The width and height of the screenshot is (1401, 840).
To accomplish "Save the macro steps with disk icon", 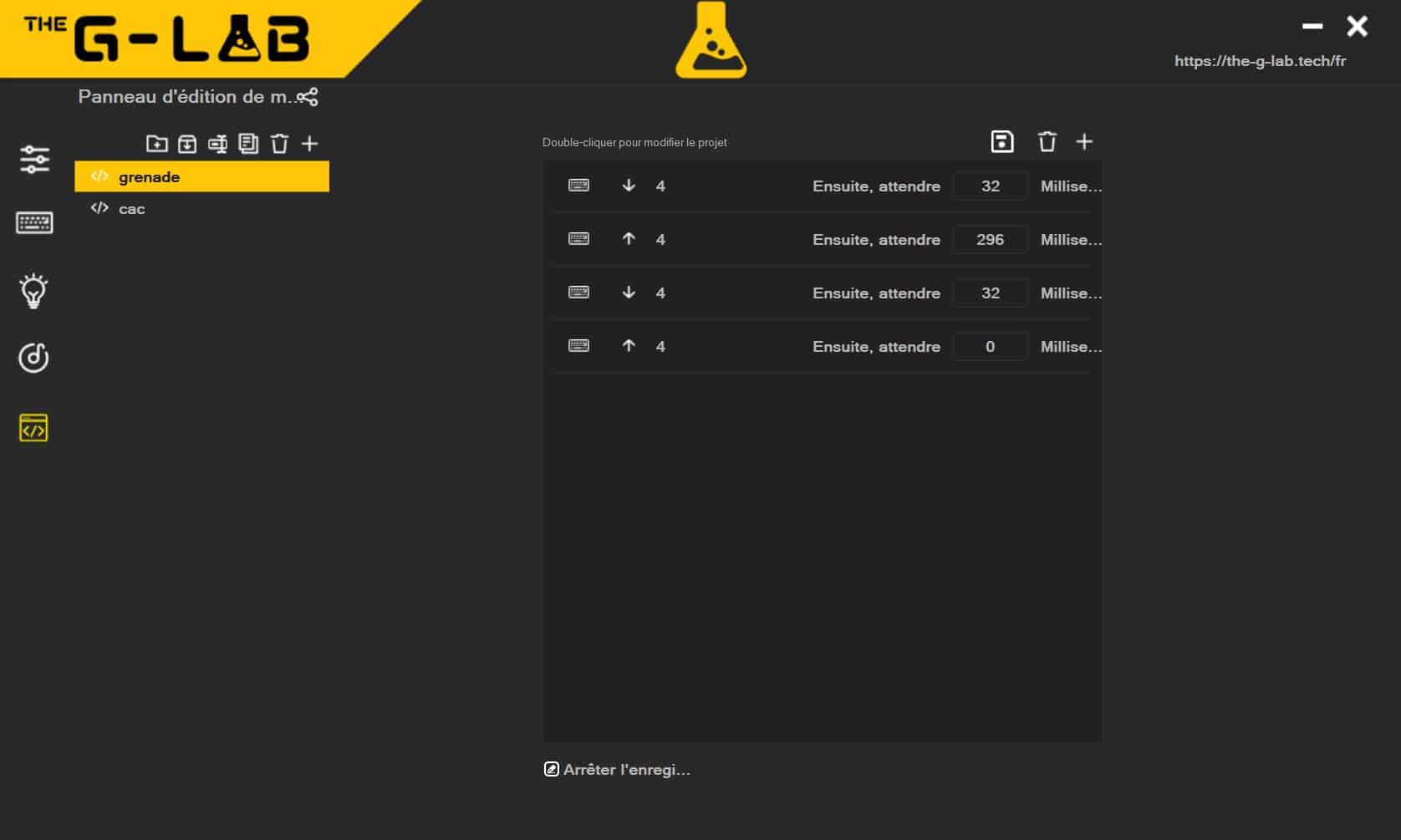I will tap(1001, 142).
